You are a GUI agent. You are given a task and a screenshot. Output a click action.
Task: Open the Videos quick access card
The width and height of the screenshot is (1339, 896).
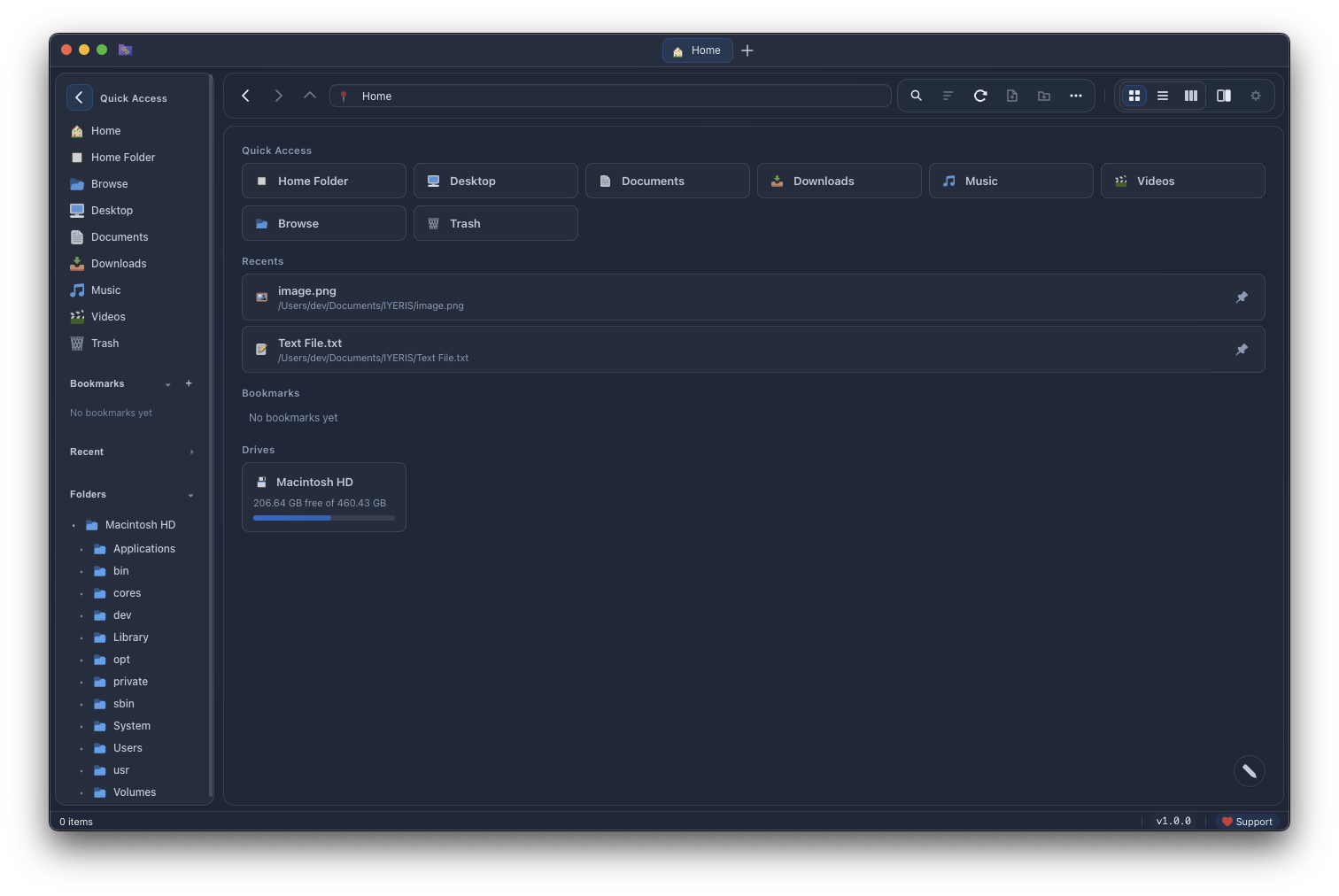pyautogui.click(x=1183, y=181)
